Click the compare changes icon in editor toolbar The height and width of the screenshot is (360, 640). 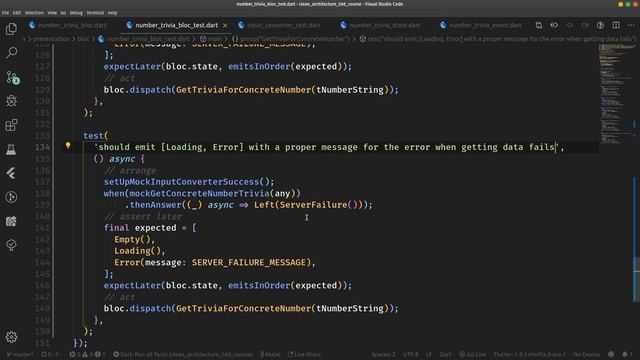539,25
